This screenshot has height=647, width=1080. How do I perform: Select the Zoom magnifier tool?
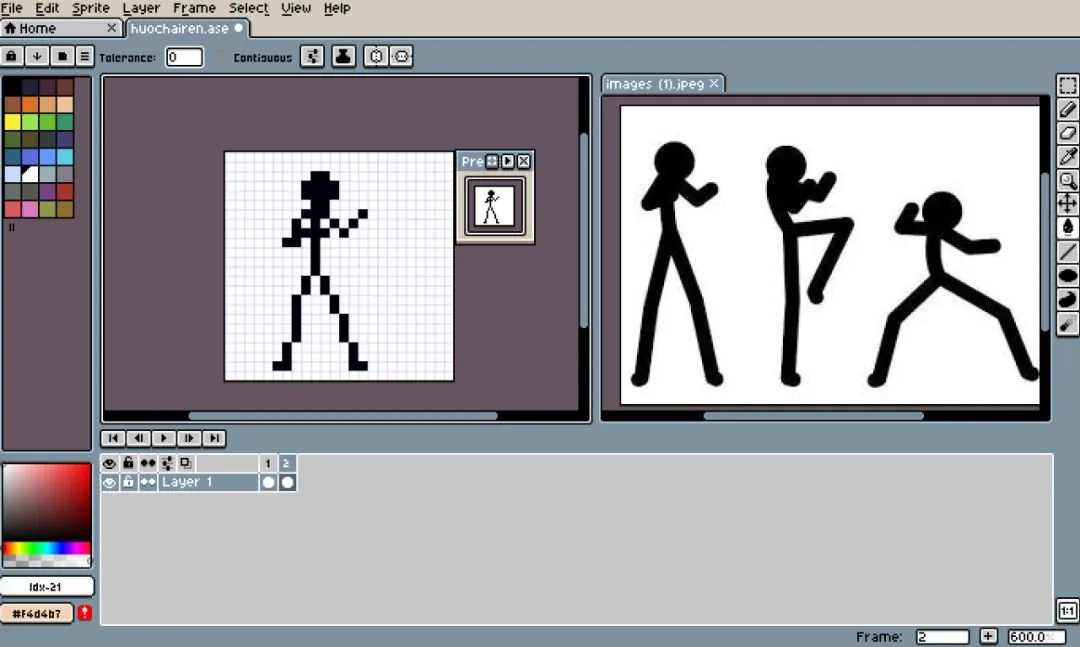coord(1068,181)
